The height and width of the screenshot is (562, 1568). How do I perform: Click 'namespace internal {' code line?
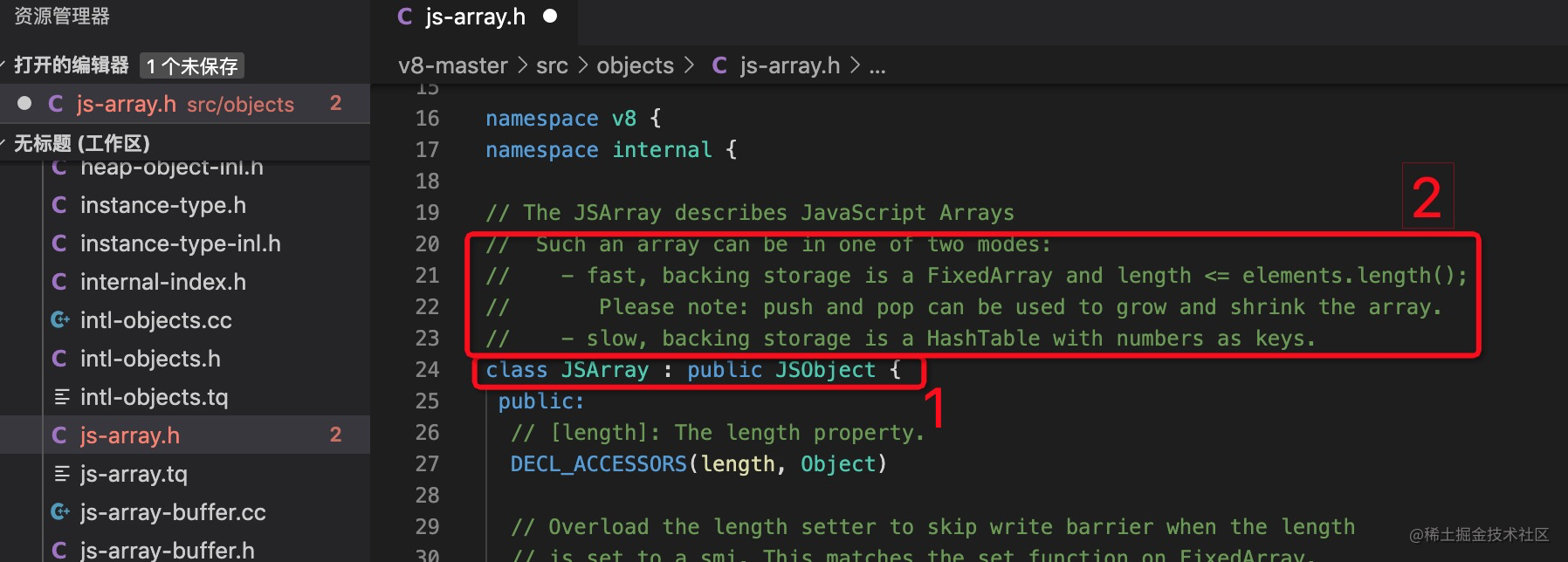(x=611, y=150)
